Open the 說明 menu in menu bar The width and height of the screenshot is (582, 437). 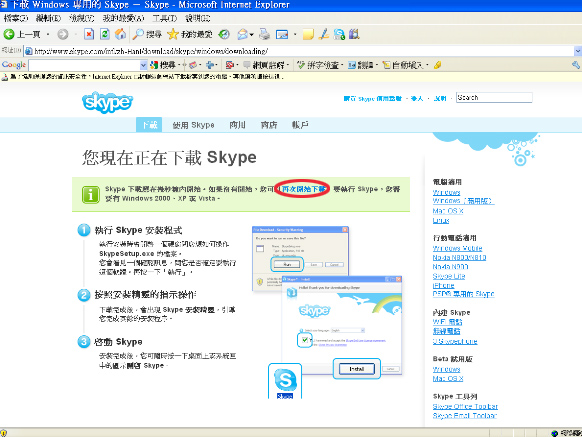pos(197,18)
